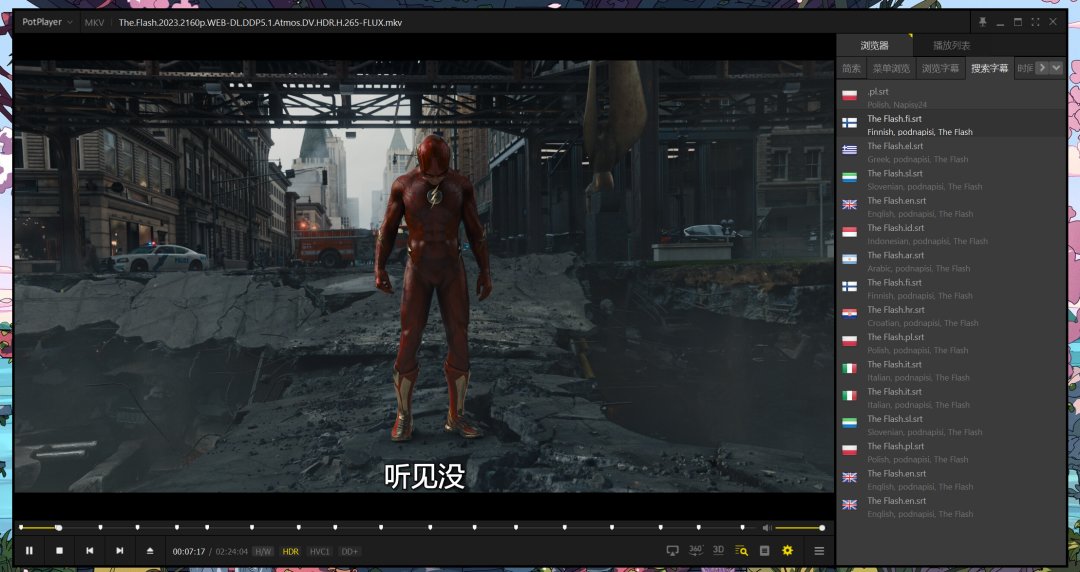This screenshot has width=1080, height=572.
Task: Click the elapsed time 00:07:17
Action: (189, 551)
